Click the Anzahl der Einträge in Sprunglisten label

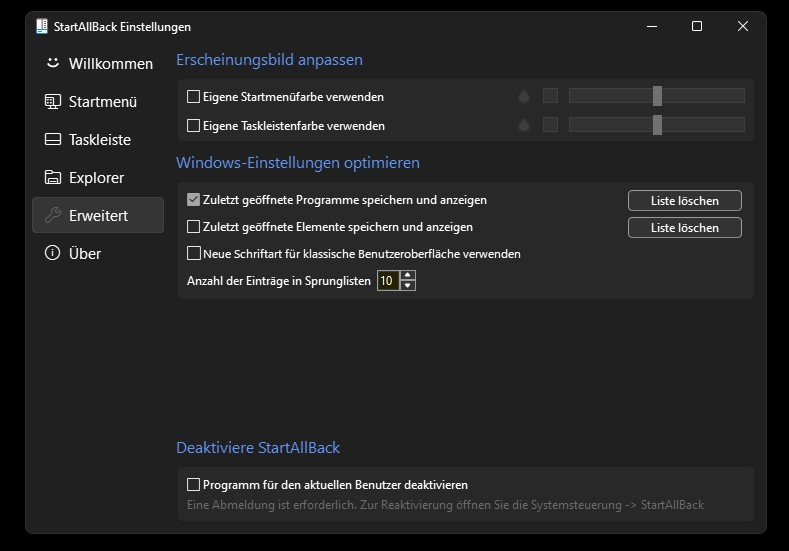pyautogui.click(x=279, y=281)
